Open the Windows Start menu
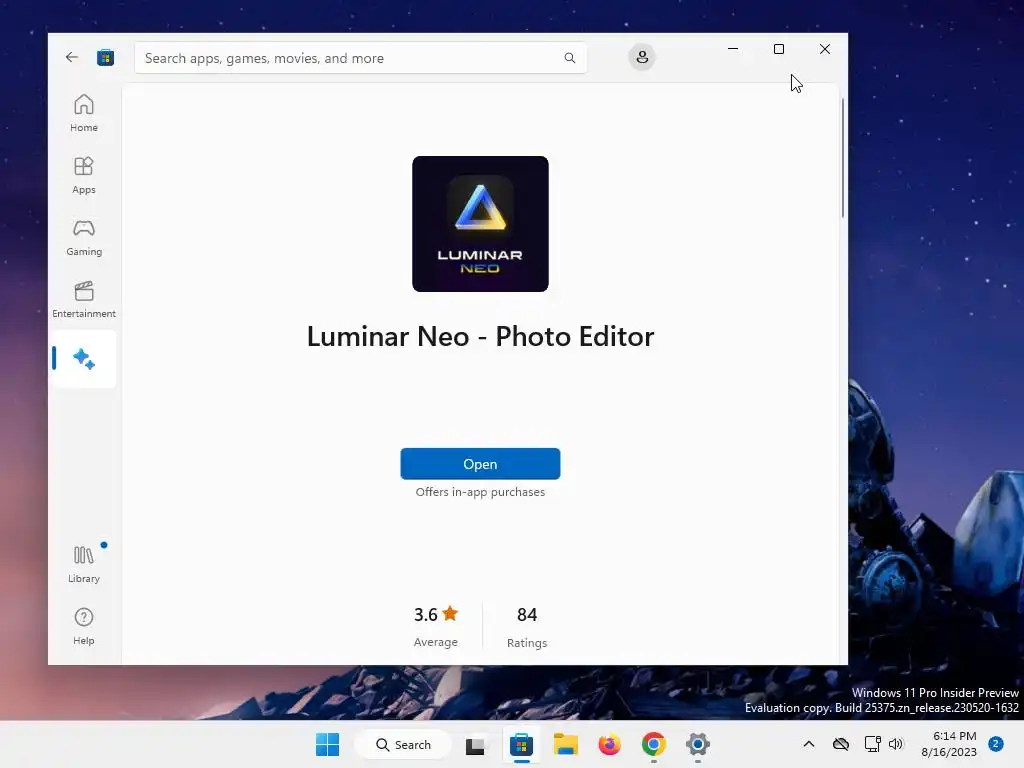1024x768 pixels. tap(327, 744)
